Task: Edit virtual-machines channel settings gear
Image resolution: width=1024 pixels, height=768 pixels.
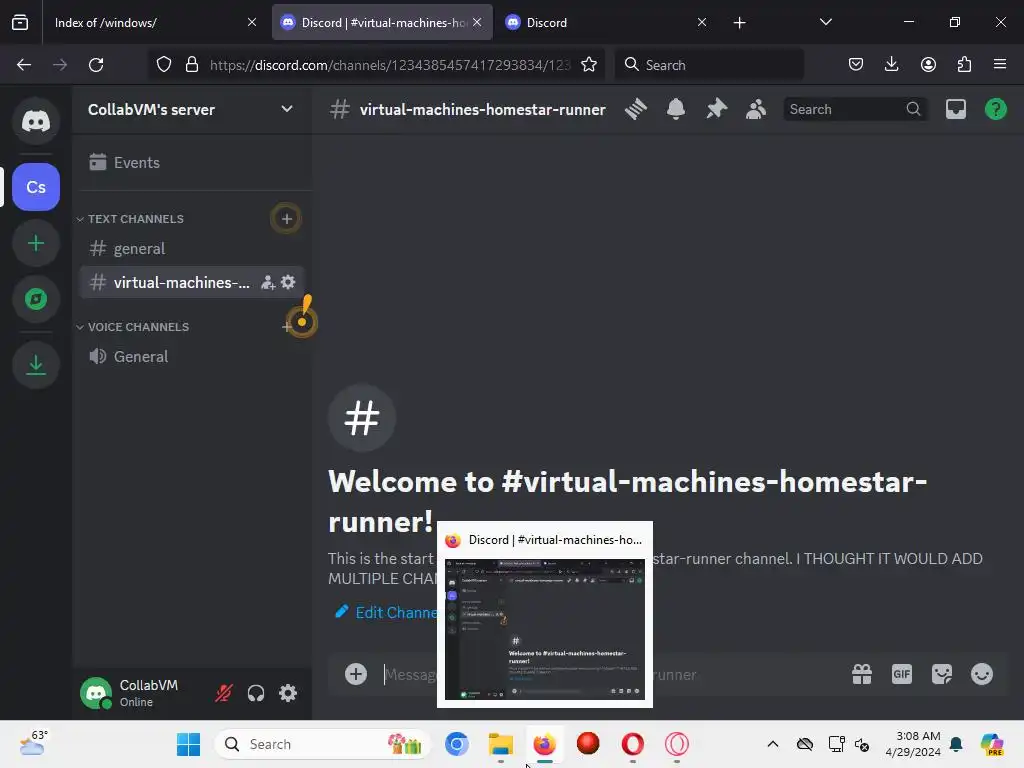Action: pos(288,282)
